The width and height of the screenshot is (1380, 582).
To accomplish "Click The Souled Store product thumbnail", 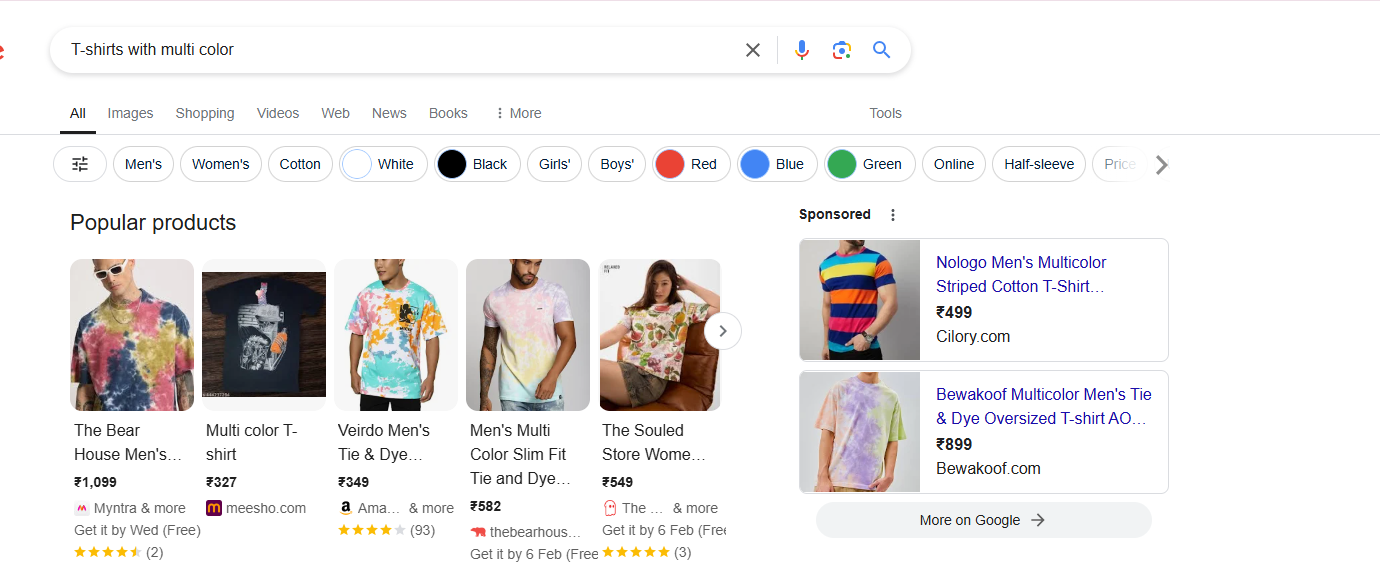I will point(659,335).
